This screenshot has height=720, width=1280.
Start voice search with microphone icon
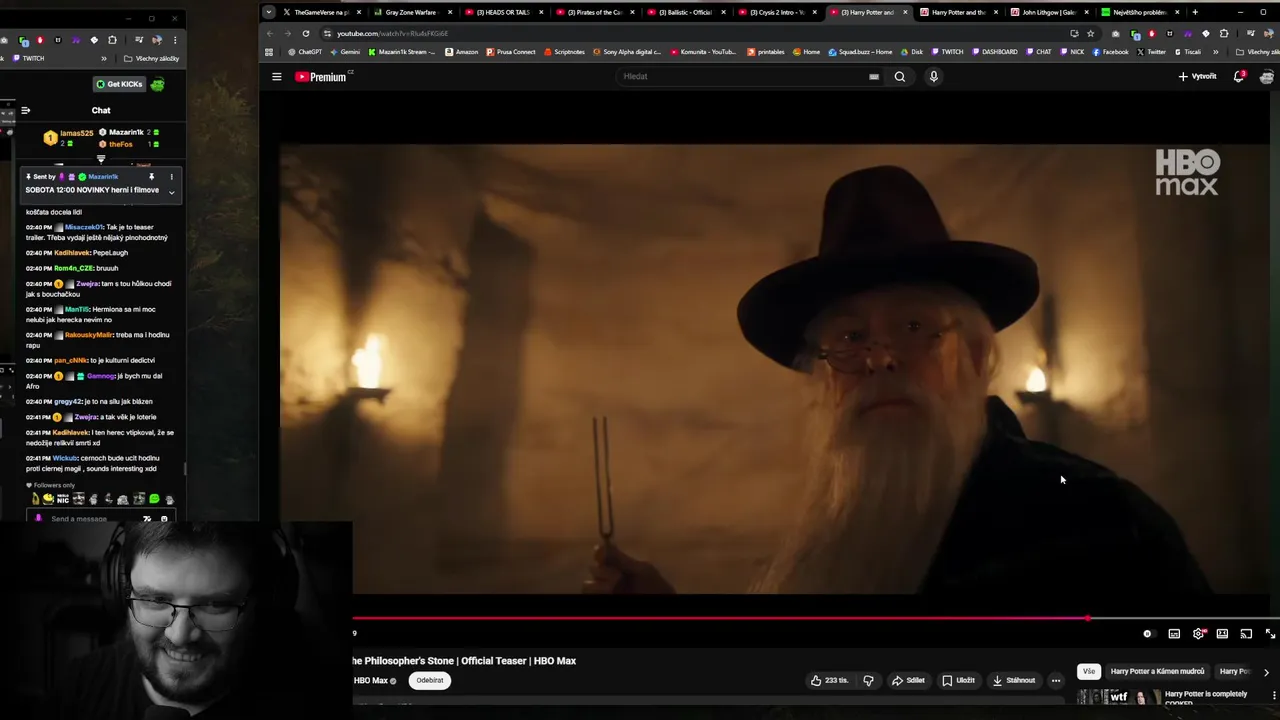click(934, 76)
